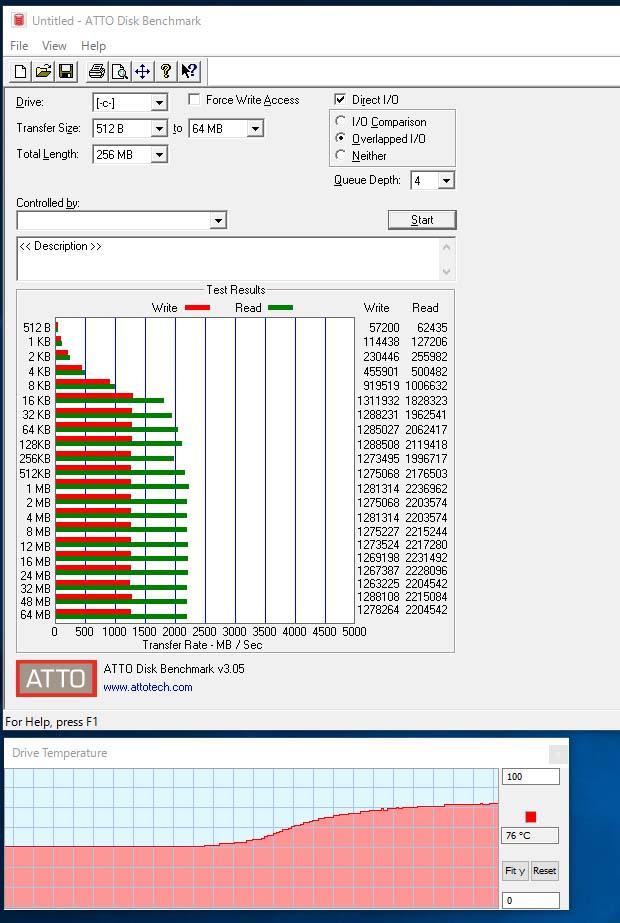The height and width of the screenshot is (923, 620).
Task: Click the Fit y button
Action: [x=515, y=871]
